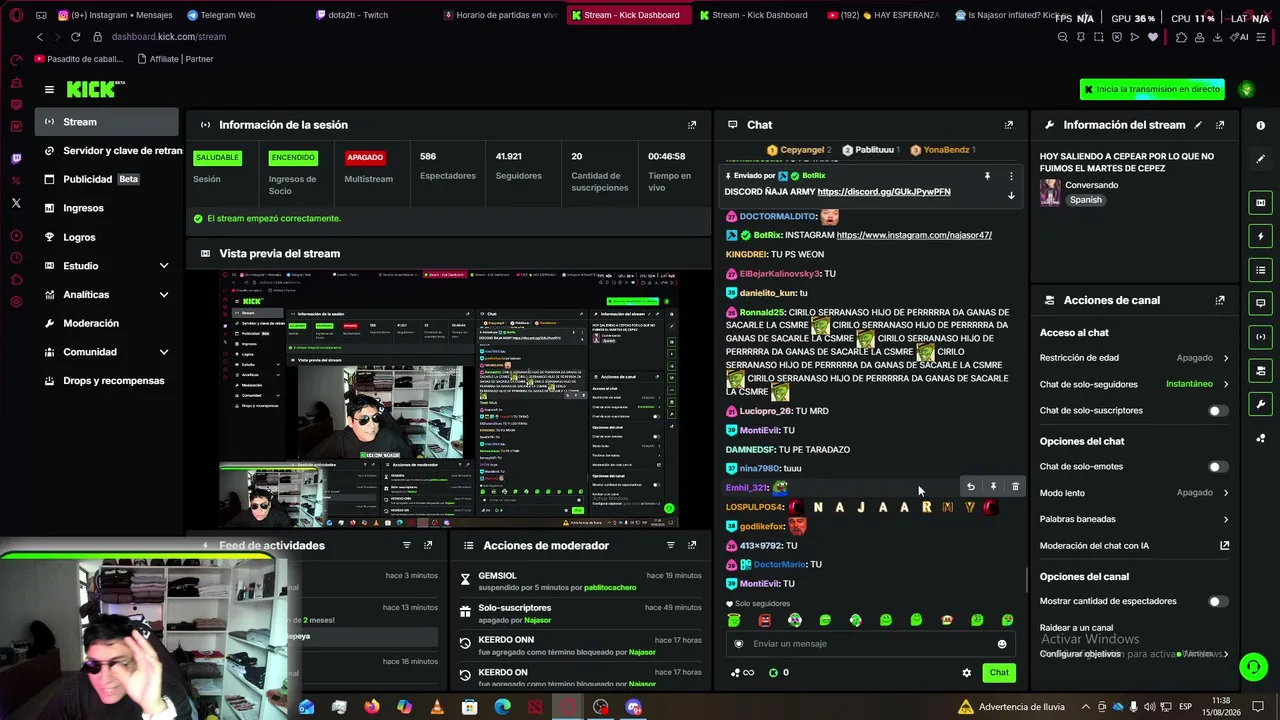1280x720 pixels.
Task: Click the Enviar un mensaje input
Action: pos(870,644)
